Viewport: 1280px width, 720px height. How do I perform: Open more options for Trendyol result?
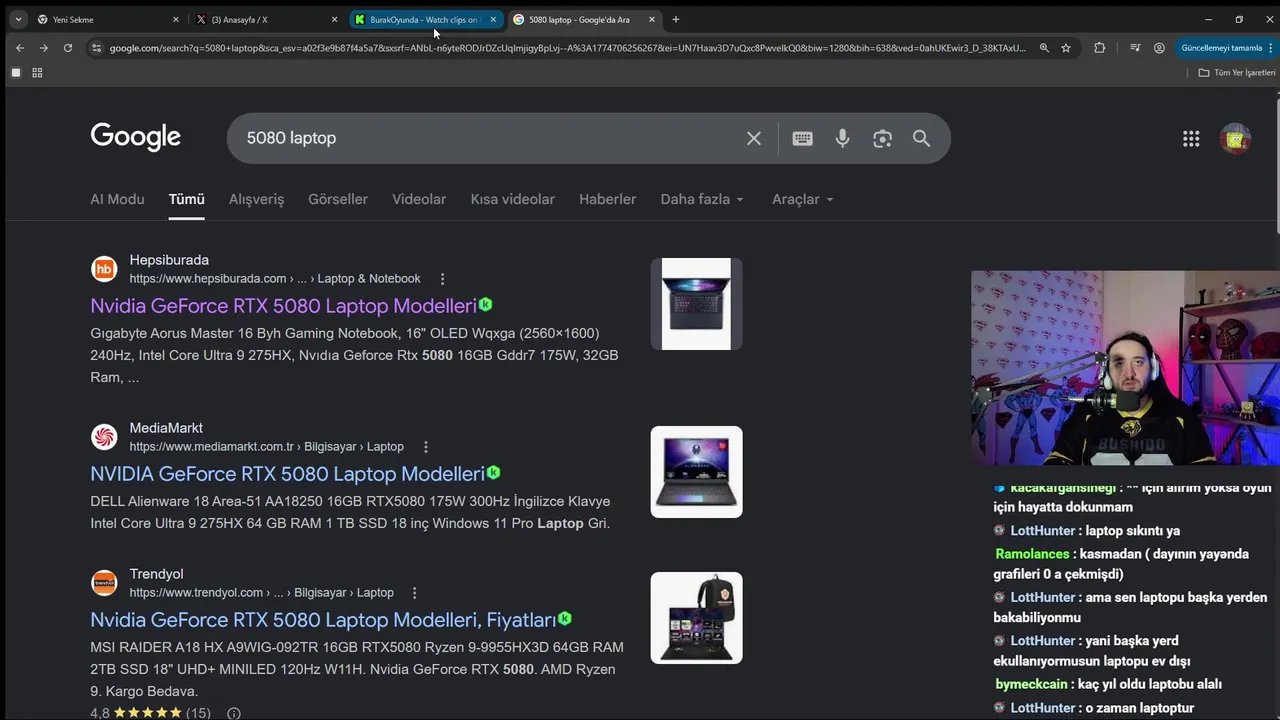tap(414, 593)
